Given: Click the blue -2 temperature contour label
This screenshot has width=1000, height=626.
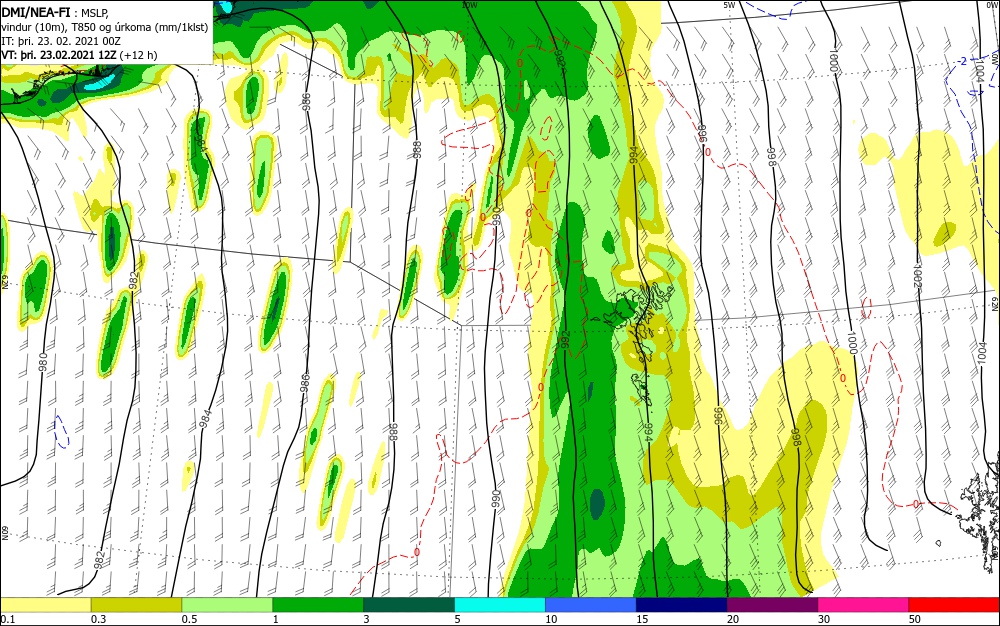Looking at the screenshot, I should tap(962, 61).
